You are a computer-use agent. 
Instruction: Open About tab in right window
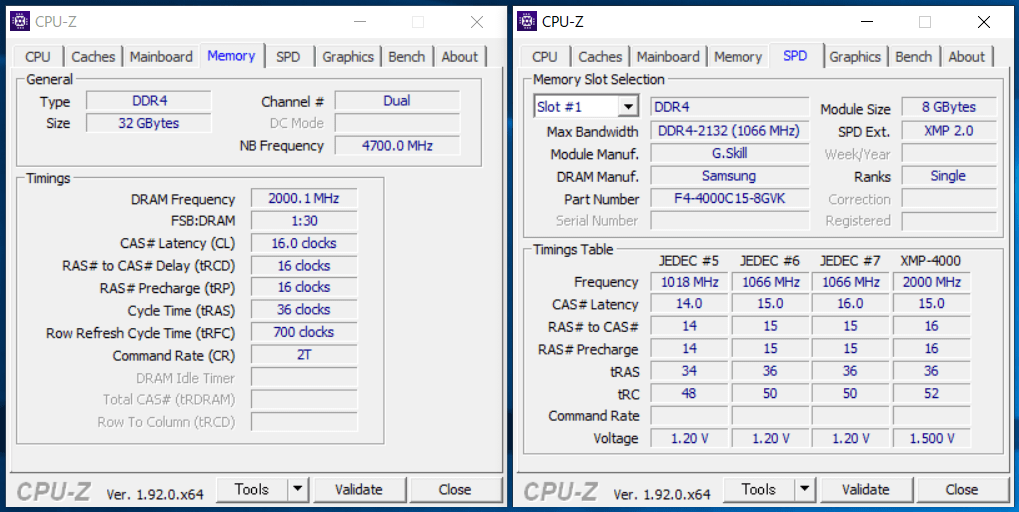966,57
